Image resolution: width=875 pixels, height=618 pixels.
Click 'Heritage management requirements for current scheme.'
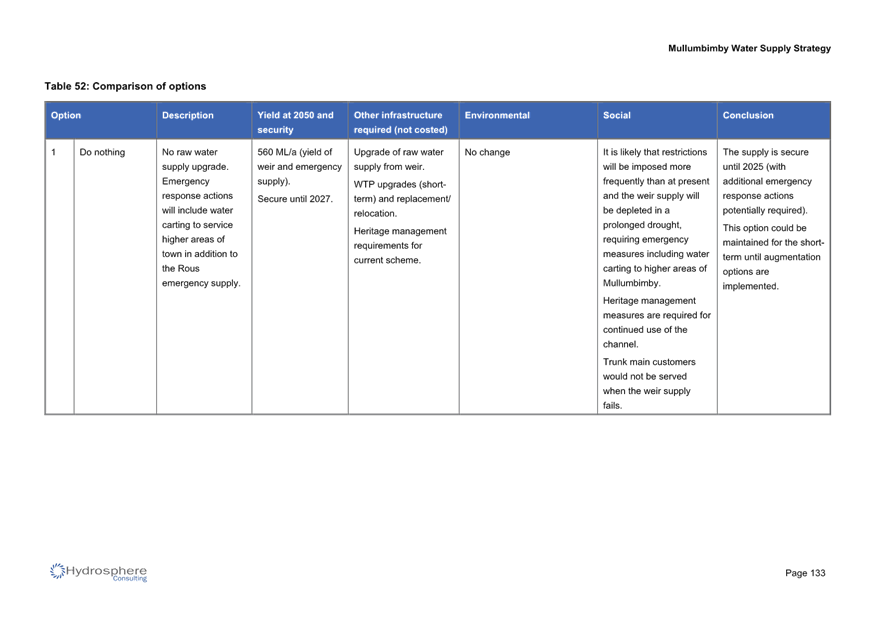400,246
